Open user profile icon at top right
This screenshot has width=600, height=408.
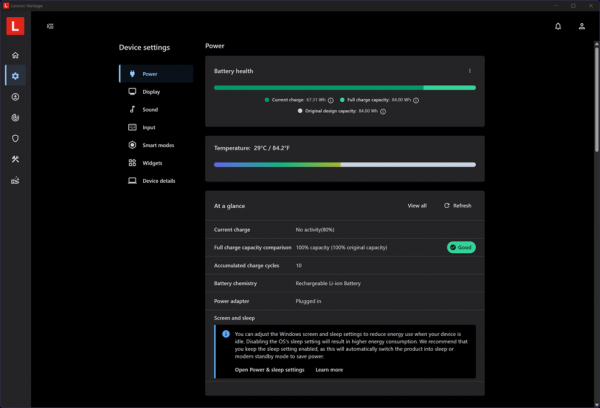[582, 26]
